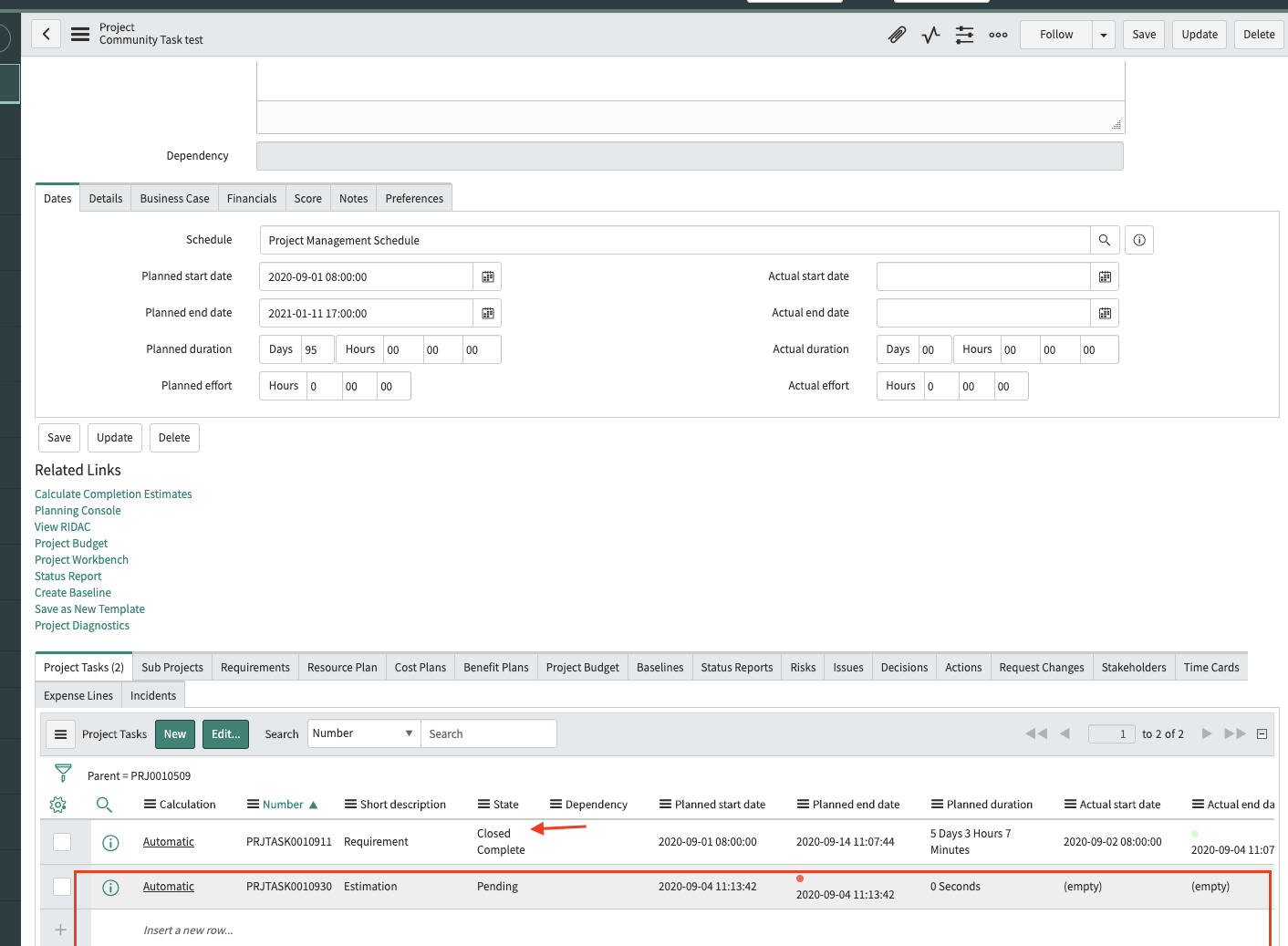Screen dimensions: 1288x946
Task: Collapse the Project Tasks related list
Action: (x=1262, y=733)
